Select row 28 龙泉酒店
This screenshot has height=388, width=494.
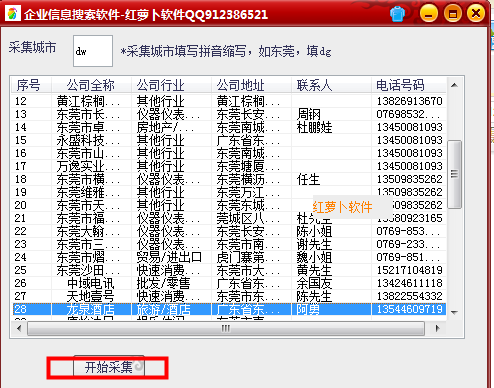pos(229,309)
